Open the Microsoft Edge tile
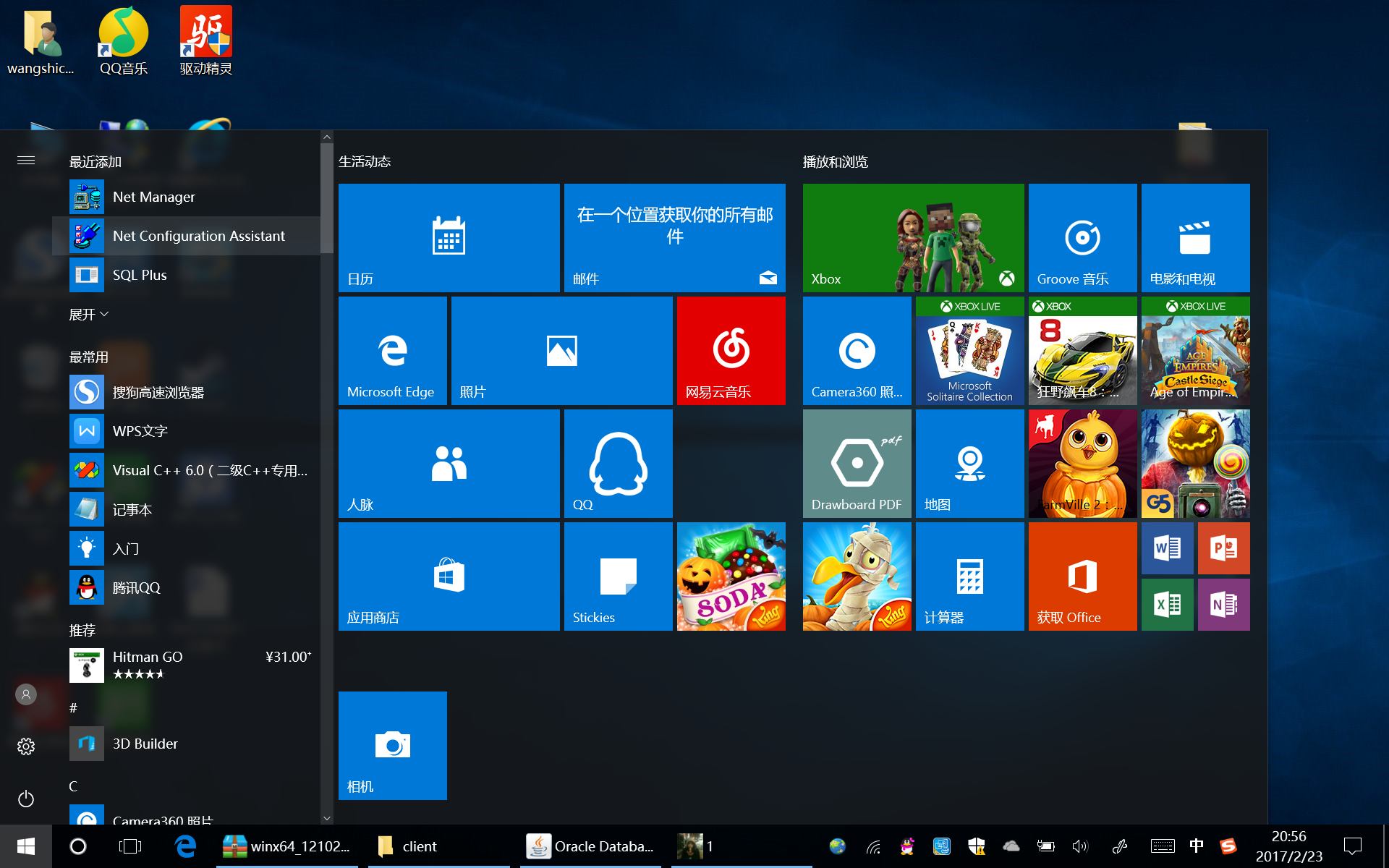 pyautogui.click(x=392, y=350)
